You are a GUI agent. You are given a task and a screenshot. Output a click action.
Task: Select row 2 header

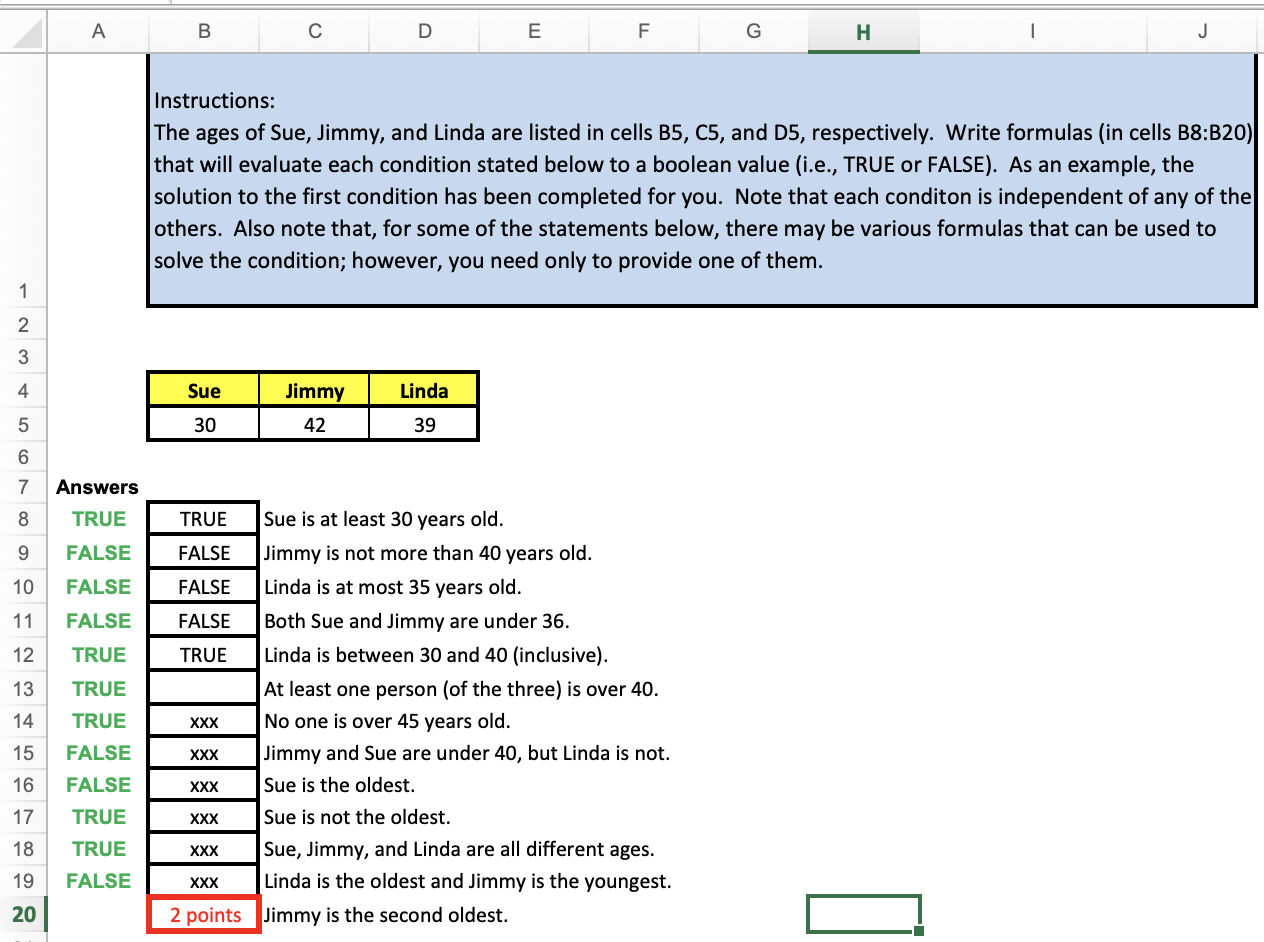pyautogui.click(x=22, y=324)
